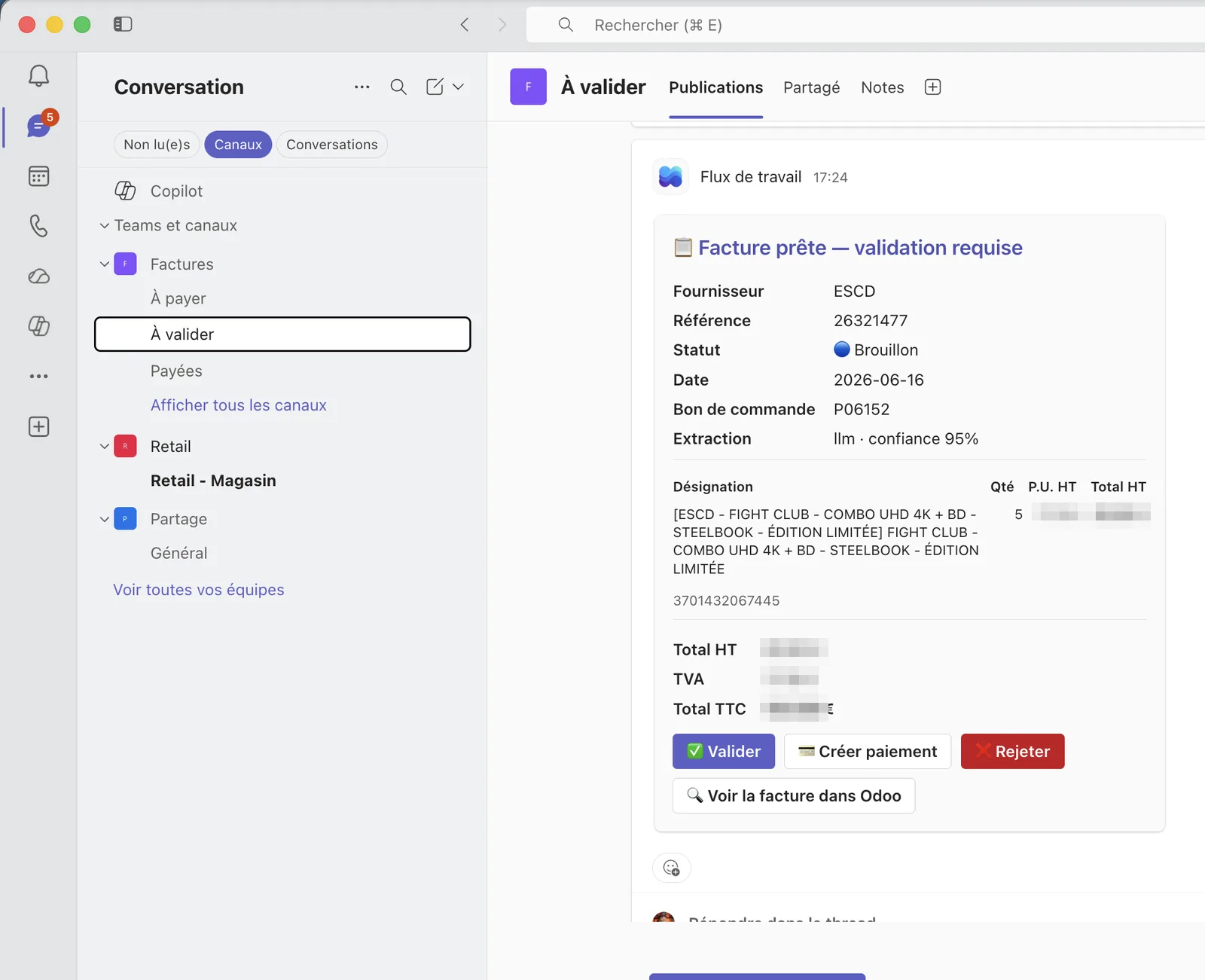1205x980 pixels.
Task: Collapse the Factures team chevron
Action: (x=104, y=264)
